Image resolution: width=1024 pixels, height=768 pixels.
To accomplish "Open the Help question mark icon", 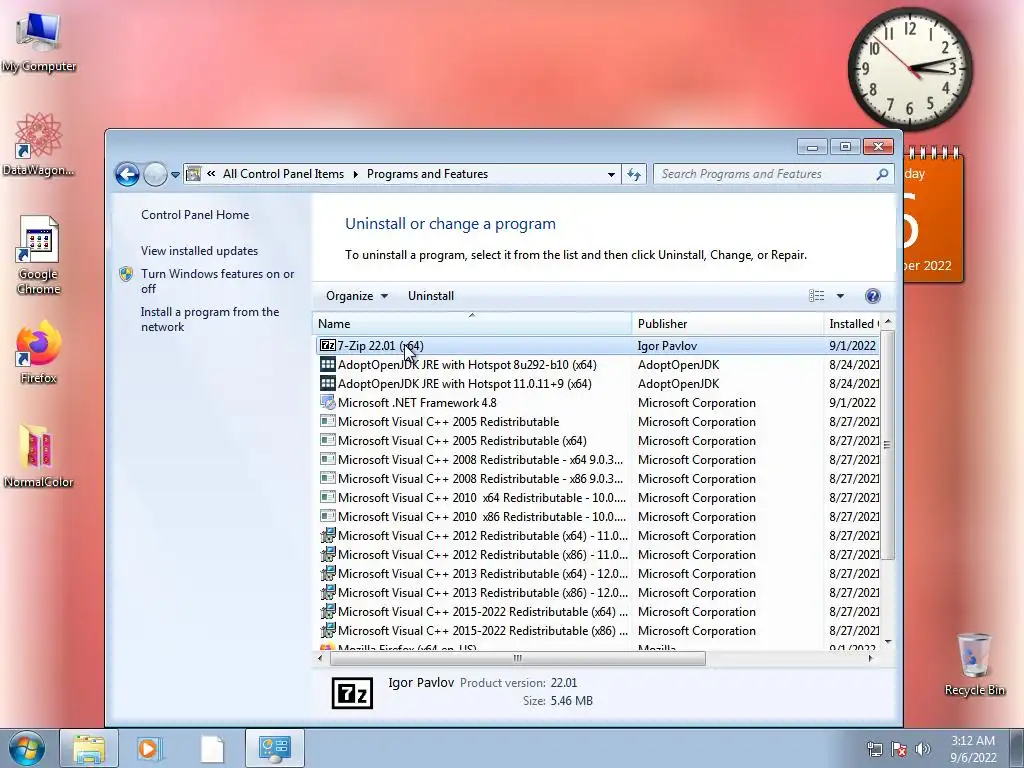I will tap(872, 296).
